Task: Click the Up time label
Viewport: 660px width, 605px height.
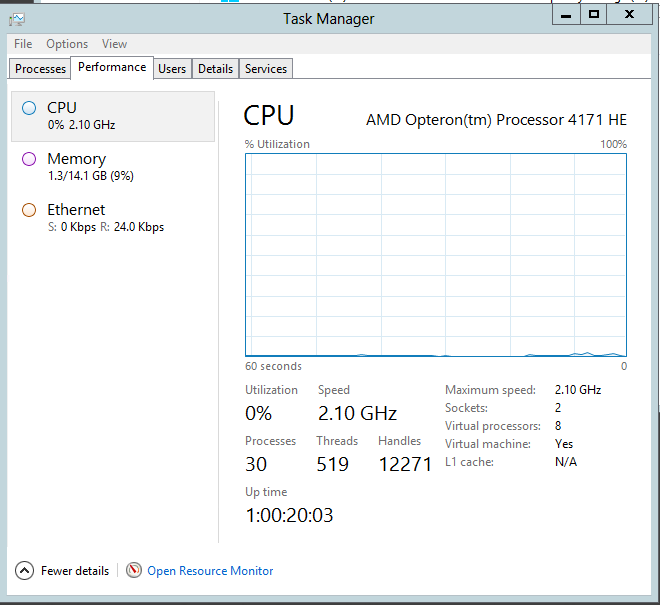Action: coord(266,492)
